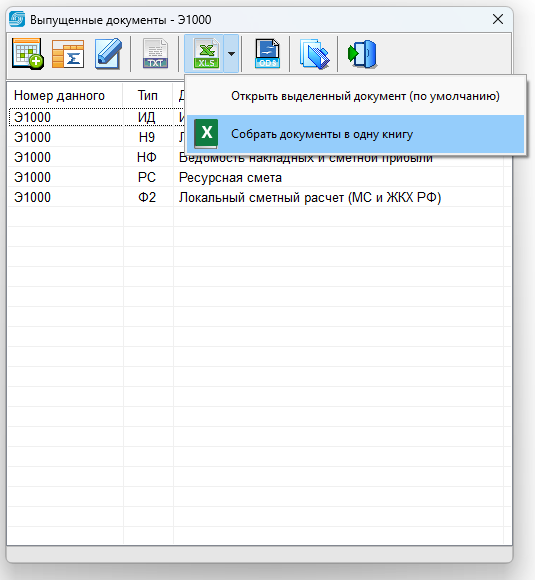The height and width of the screenshot is (580, 535).
Task: Click the blue stacked documents icon
Action: pos(314,54)
